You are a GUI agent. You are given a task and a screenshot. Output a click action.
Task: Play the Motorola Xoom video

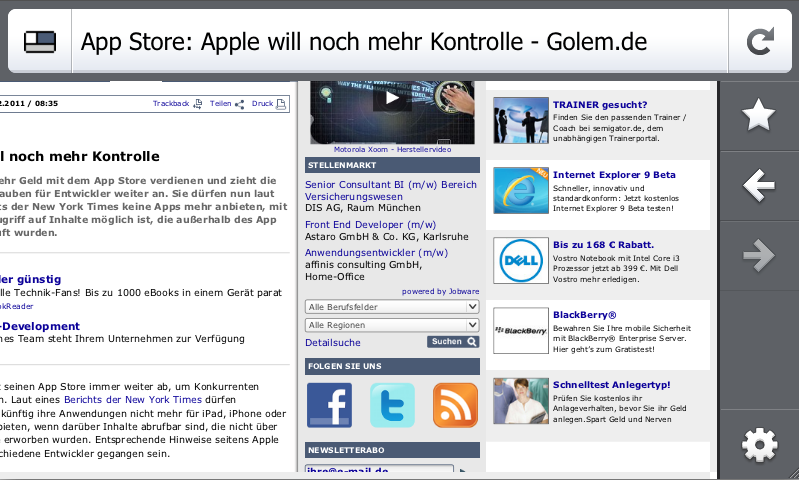point(392,98)
